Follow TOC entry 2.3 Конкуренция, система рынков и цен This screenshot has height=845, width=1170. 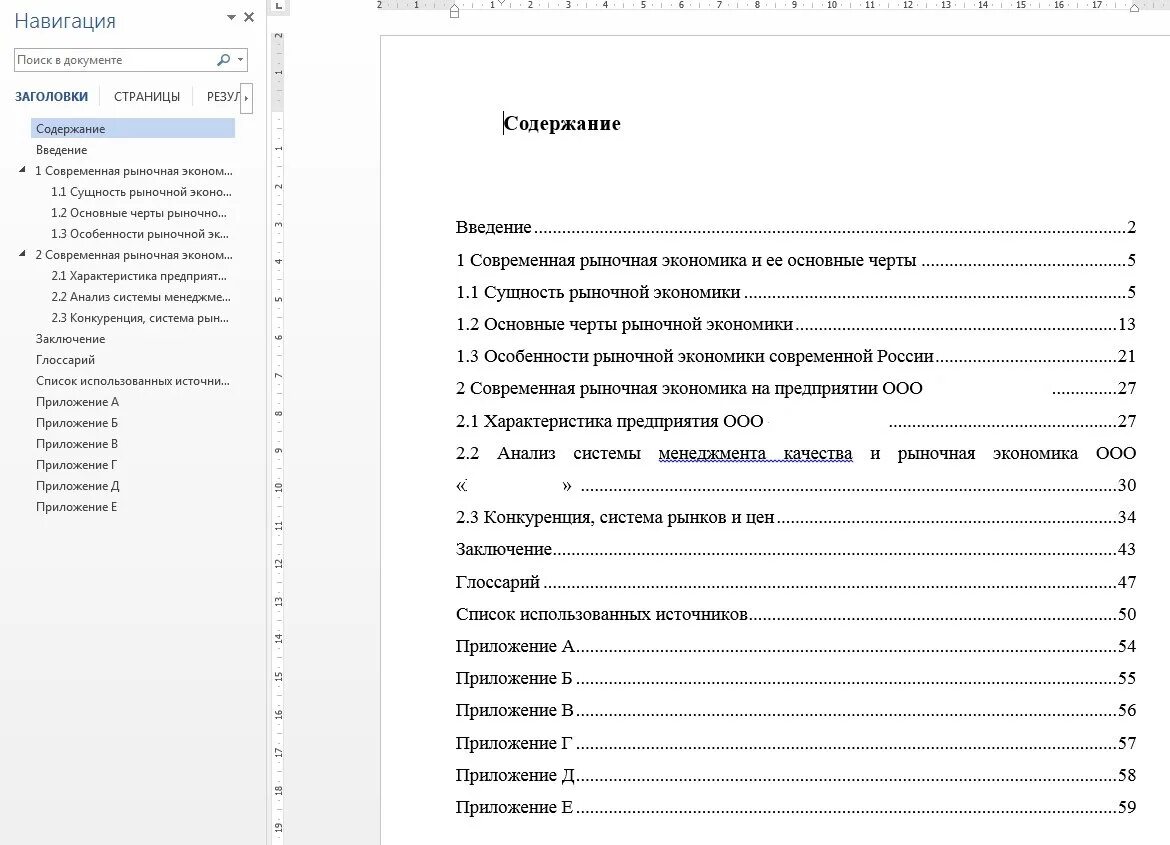pyautogui.click(x=795, y=517)
